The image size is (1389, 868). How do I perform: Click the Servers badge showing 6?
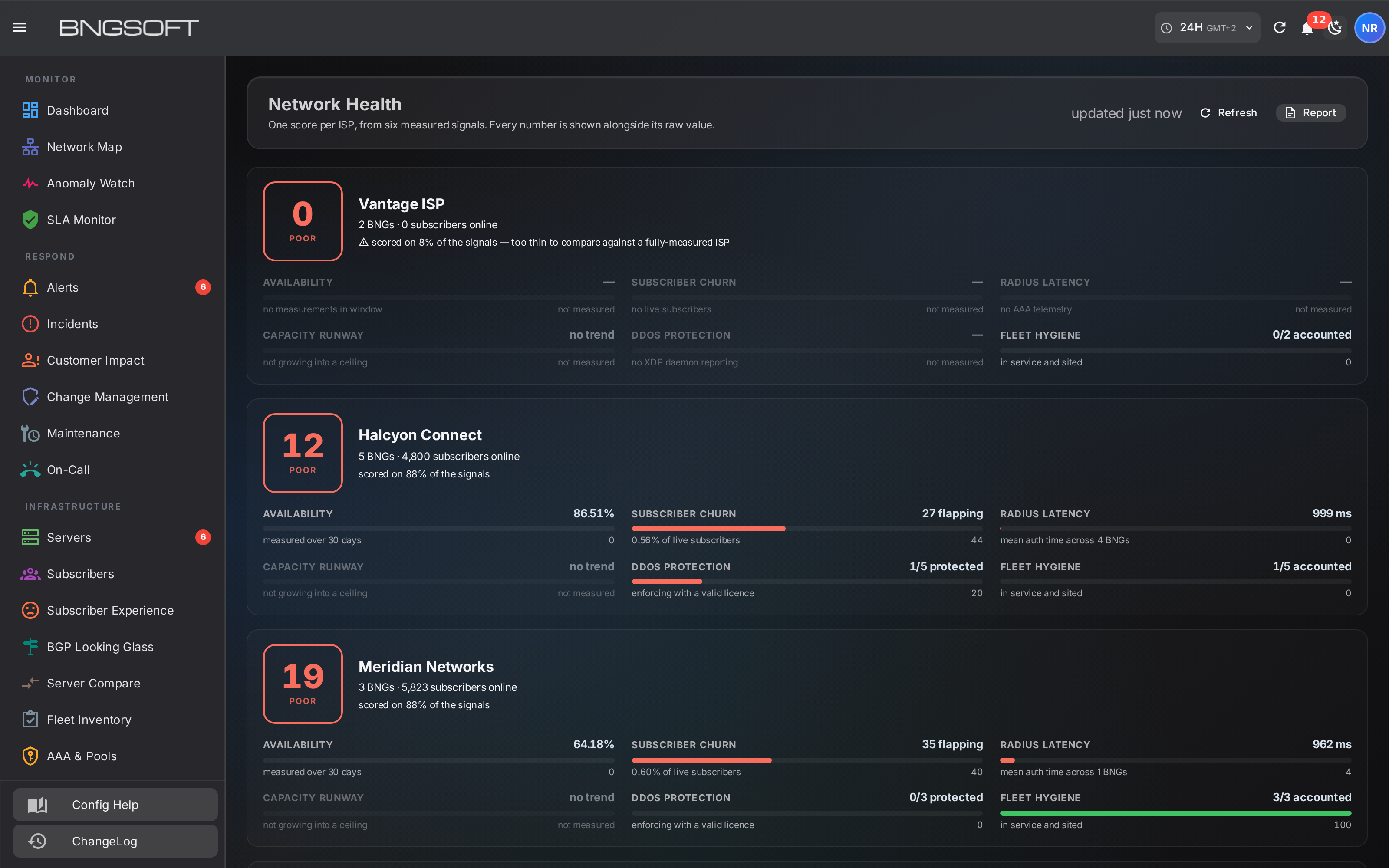point(203,537)
